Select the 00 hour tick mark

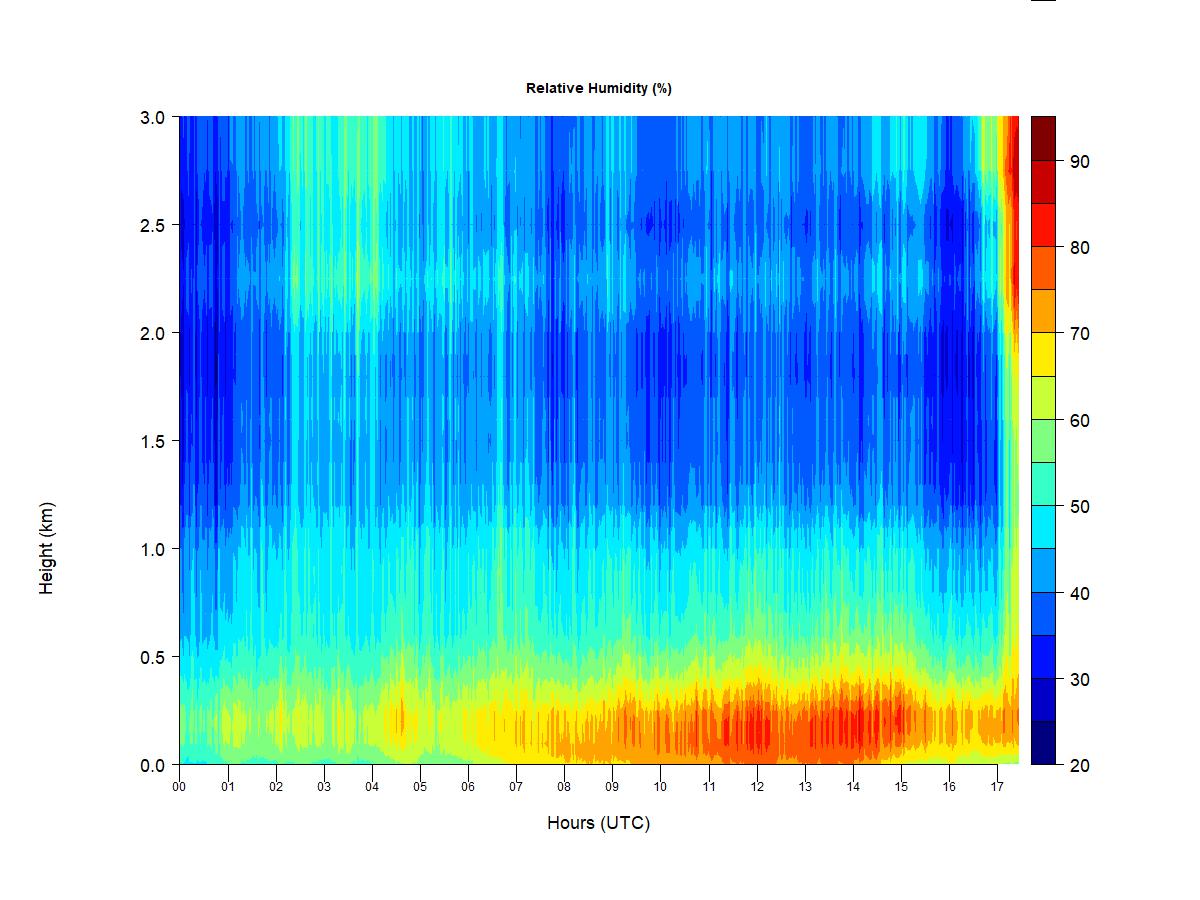pyautogui.click(x=180, y=787)
